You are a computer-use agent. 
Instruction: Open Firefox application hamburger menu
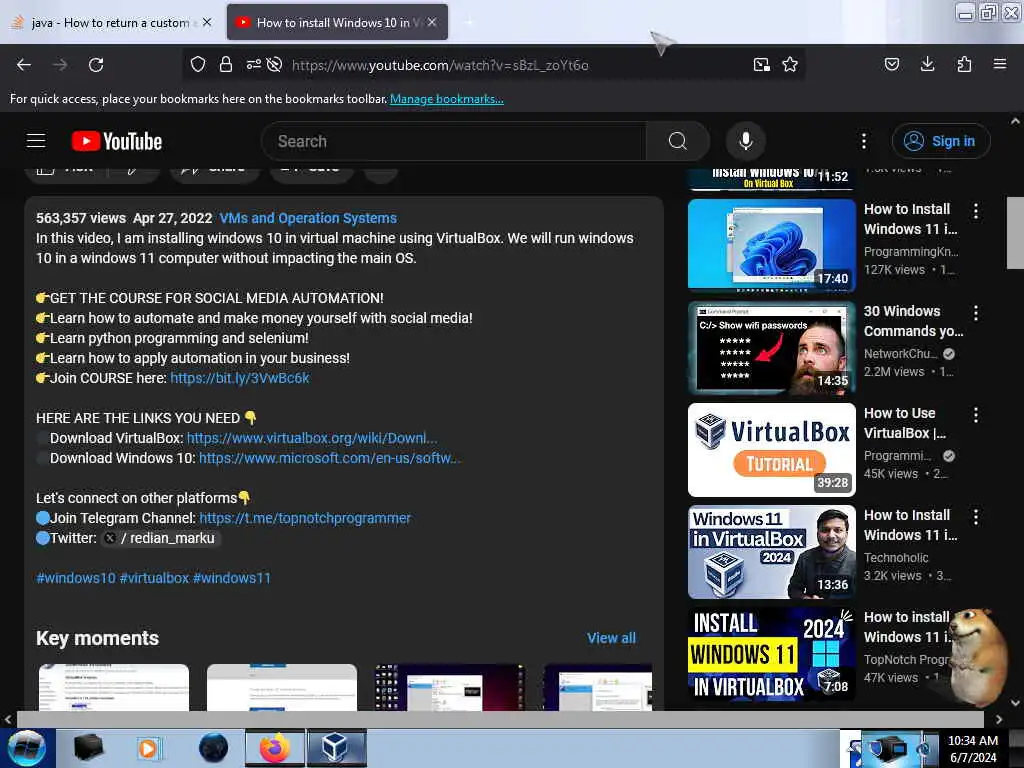[x=1000, y=64]
